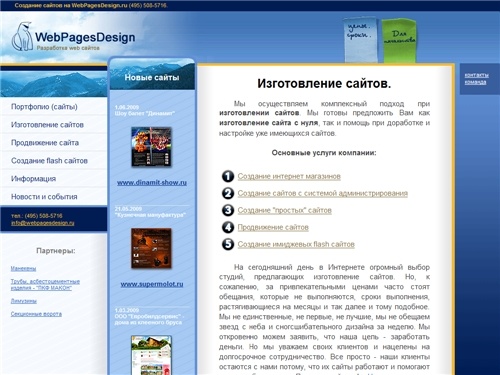Click top bar text 'Создание сайтов на WebPagesDesign.ru'
Viewport: 500px width, 375px height.
click(x=71, y=6)
